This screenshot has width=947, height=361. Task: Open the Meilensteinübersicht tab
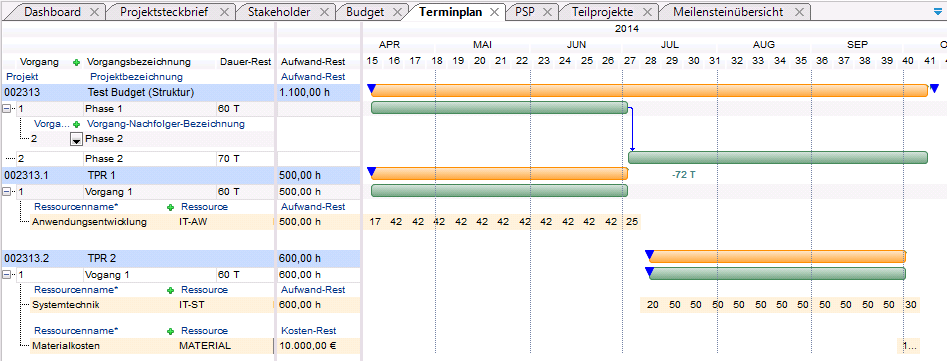(727, 11)
